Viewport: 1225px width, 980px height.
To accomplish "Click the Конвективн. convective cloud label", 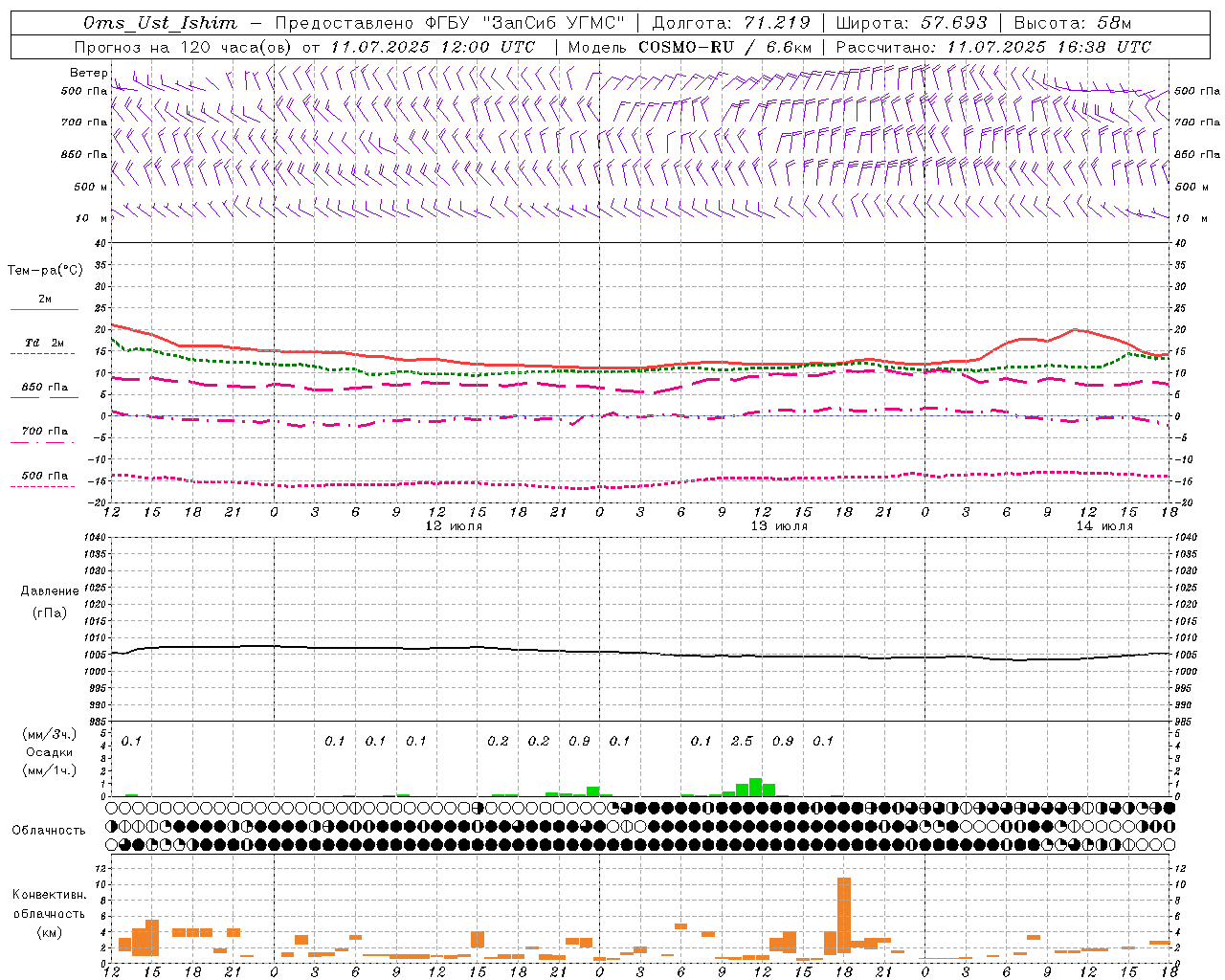I will click(49, 895).
